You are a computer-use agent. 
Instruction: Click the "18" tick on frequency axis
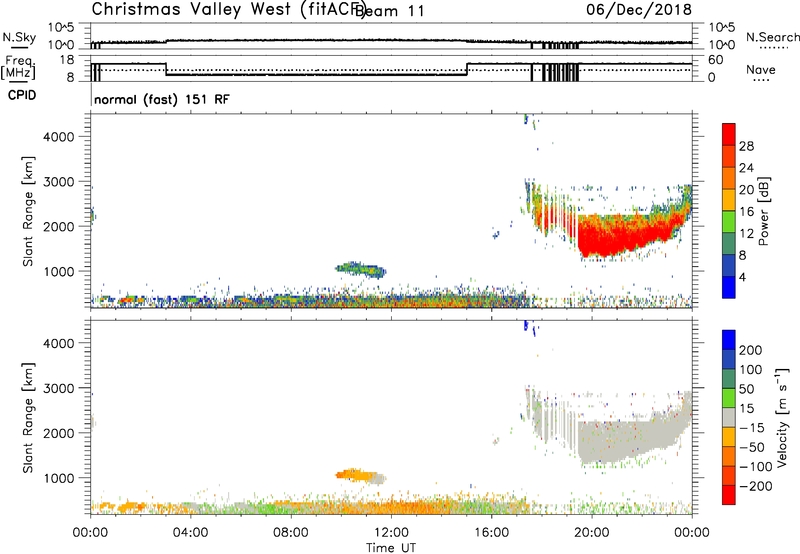tap(67, 60)
